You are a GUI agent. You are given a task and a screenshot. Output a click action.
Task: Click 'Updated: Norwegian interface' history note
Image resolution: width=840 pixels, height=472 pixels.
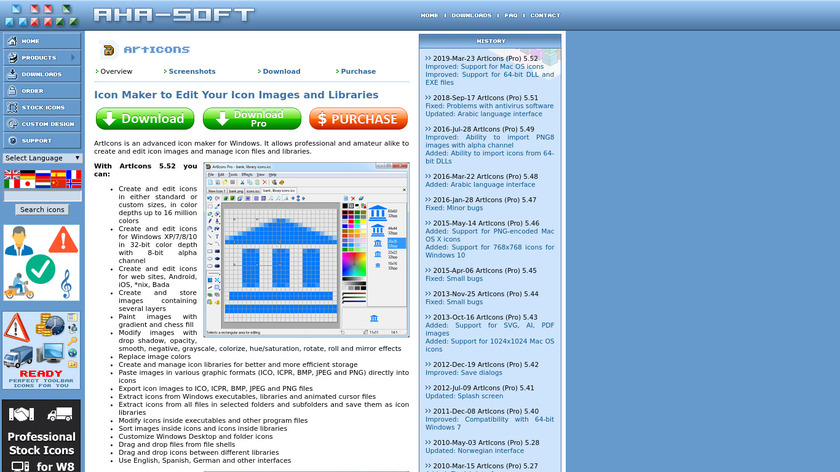[475, 451]
